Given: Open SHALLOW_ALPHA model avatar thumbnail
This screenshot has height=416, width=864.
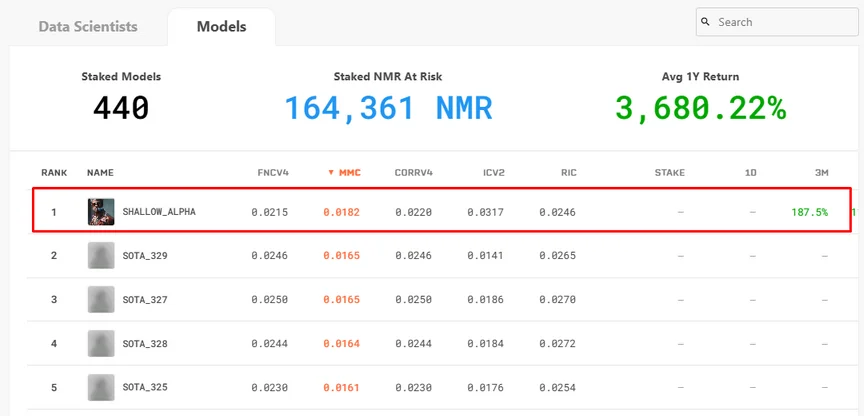Looking at the screenshot, I should point(101,212).
